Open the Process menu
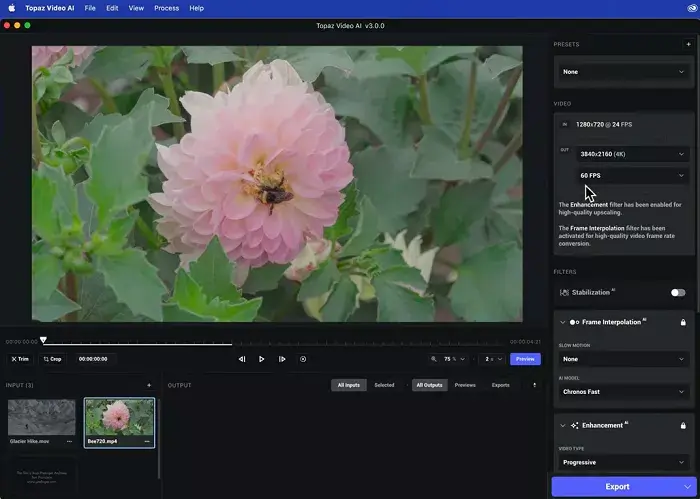Screen dimensions: 700x499 pyautogui.click(x=167, y=8)
